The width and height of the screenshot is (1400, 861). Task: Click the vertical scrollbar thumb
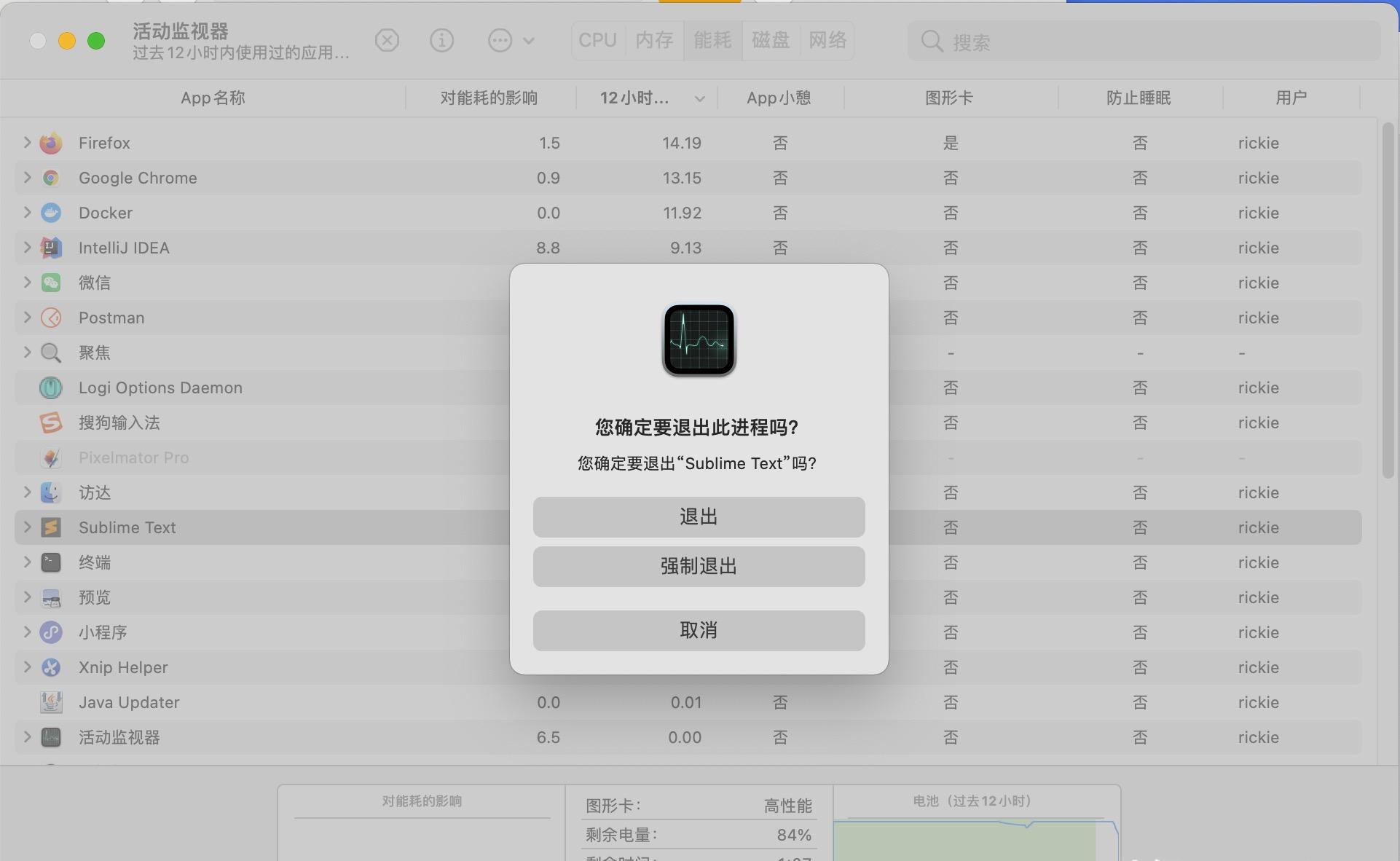[x=1388, y=300]
